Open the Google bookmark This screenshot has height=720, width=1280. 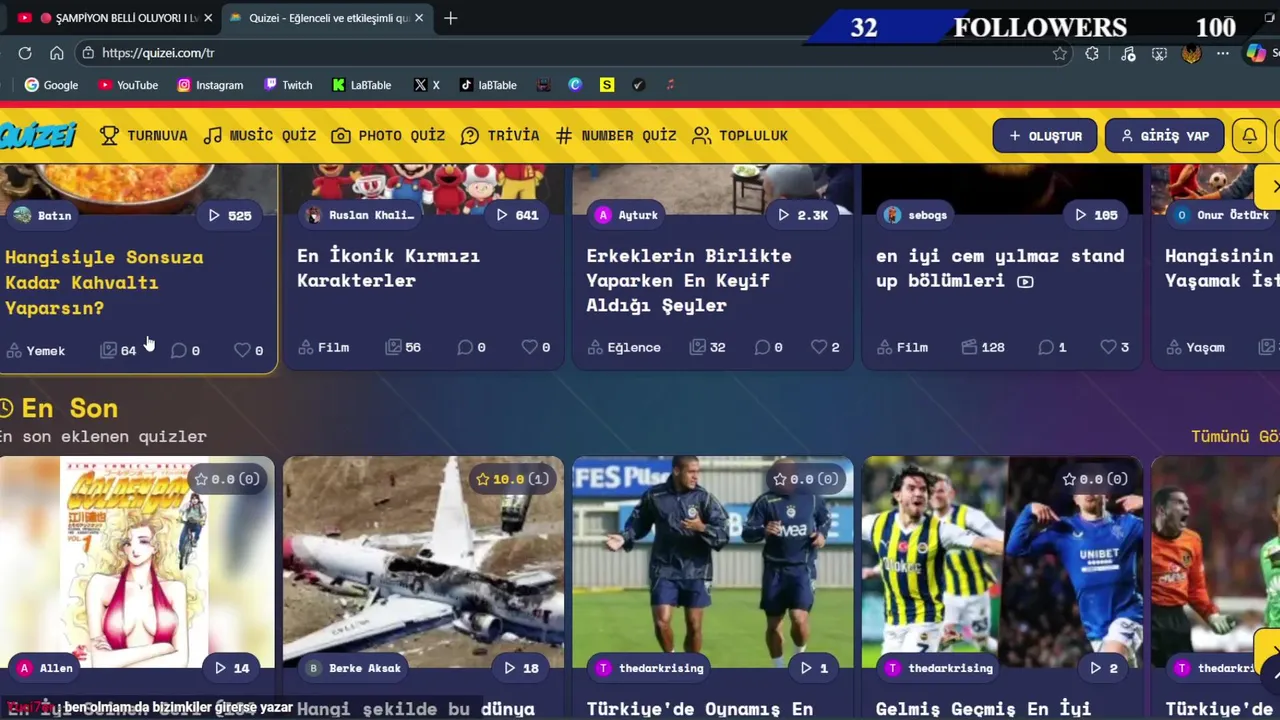51,85
